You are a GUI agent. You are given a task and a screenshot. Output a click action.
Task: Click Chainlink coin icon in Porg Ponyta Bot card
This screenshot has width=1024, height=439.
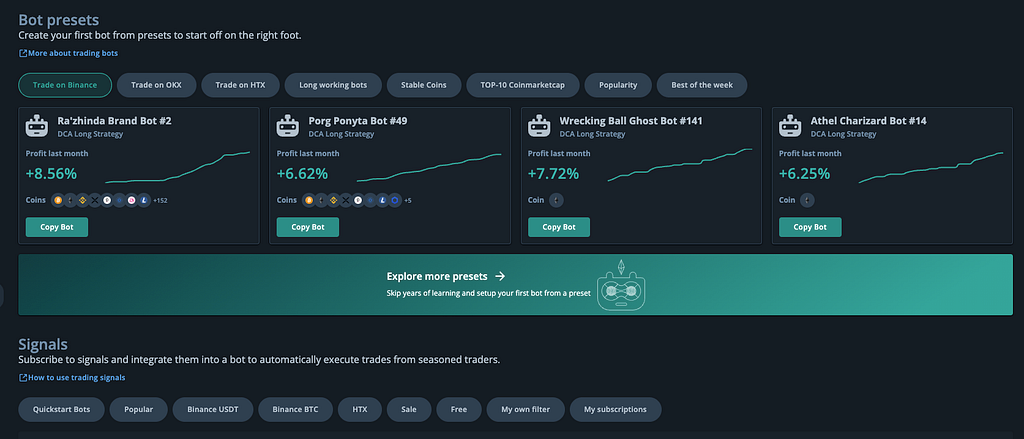394,201
